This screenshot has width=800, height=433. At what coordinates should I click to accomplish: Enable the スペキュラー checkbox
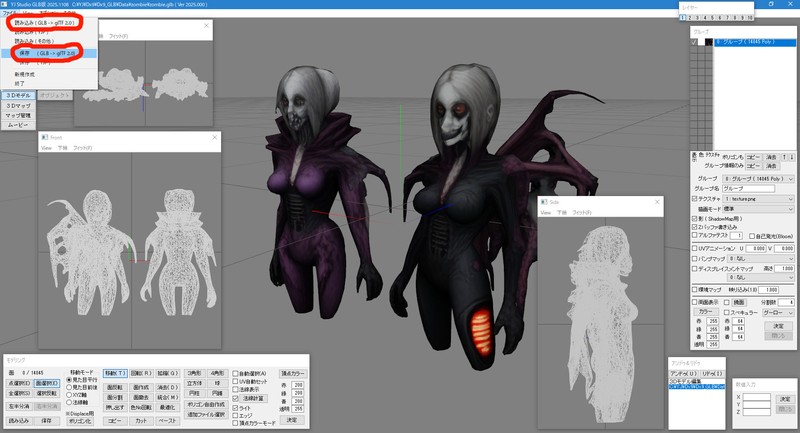point(727,313)
